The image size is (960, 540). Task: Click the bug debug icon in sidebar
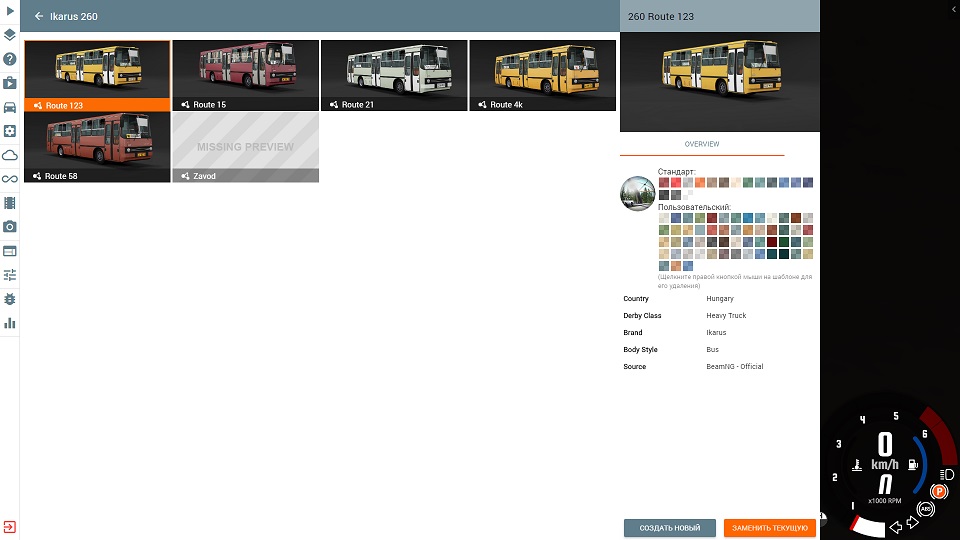pos(10,299)
